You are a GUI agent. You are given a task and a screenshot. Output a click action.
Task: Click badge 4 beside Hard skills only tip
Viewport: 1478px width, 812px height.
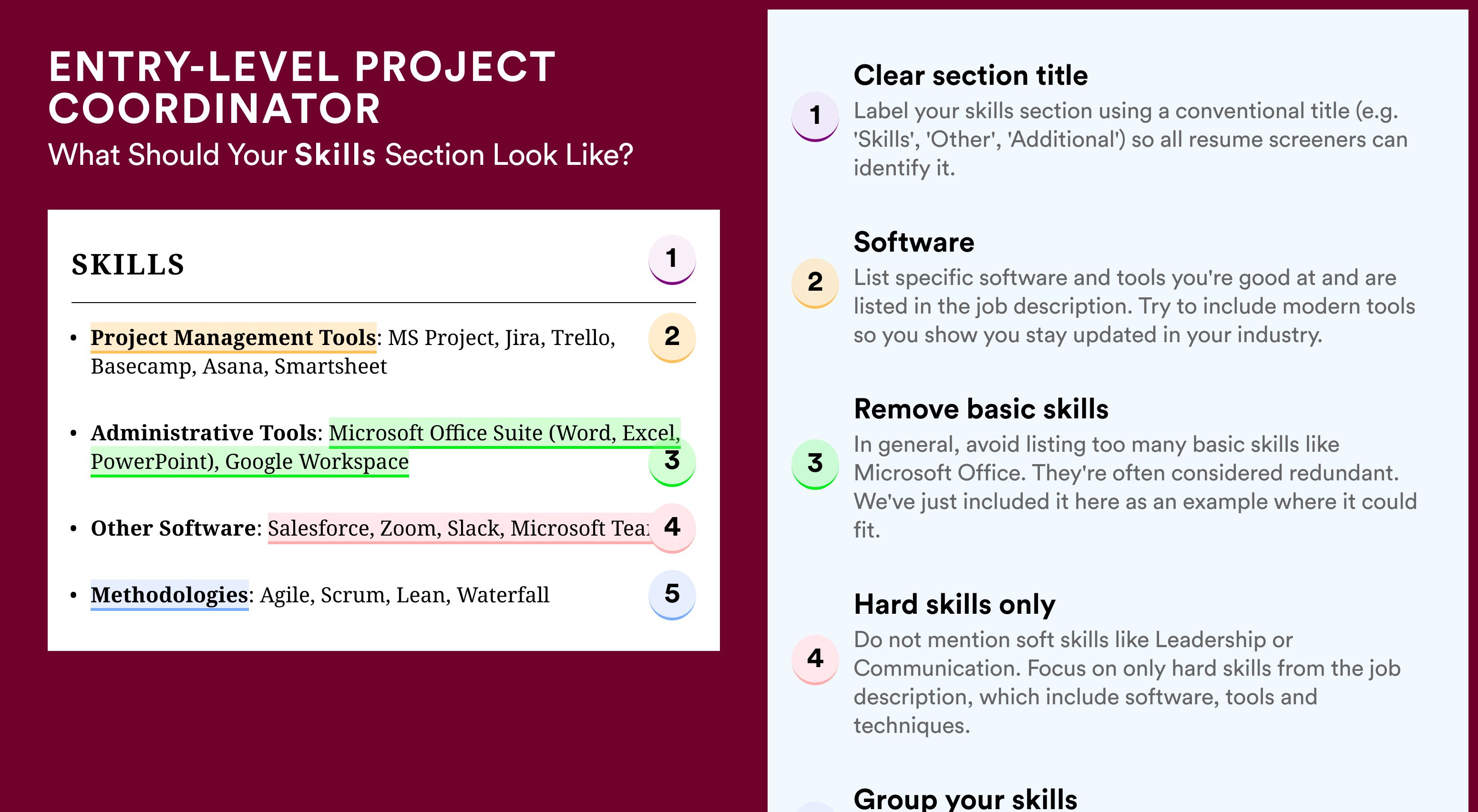click(815, 658)
